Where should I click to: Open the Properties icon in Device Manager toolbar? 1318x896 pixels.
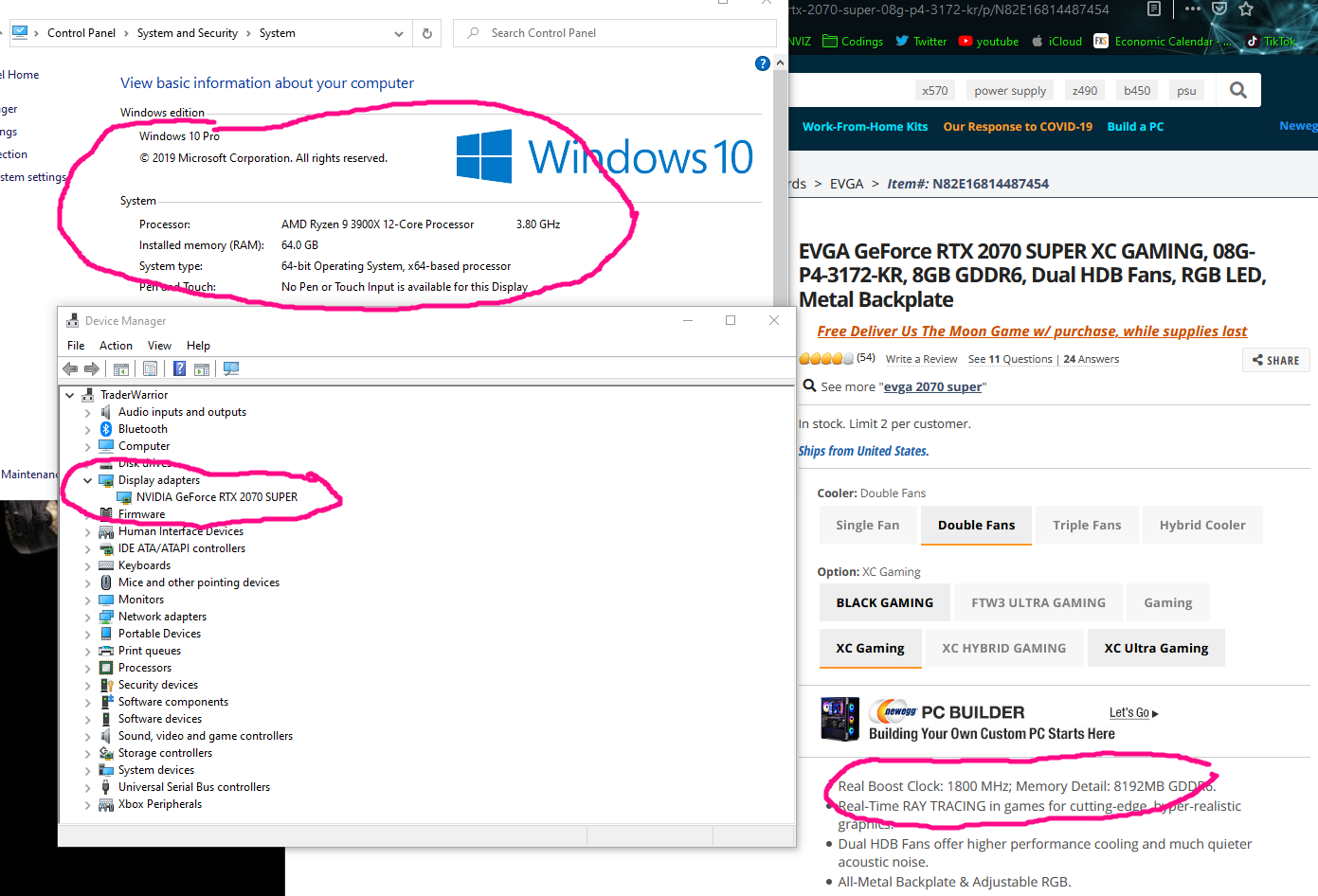[x=150, y=368]
